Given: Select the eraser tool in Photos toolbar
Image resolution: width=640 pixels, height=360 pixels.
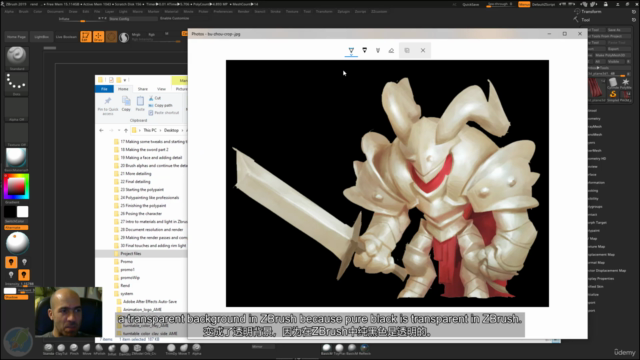Looking at the screenshot, I should [391, 50].
